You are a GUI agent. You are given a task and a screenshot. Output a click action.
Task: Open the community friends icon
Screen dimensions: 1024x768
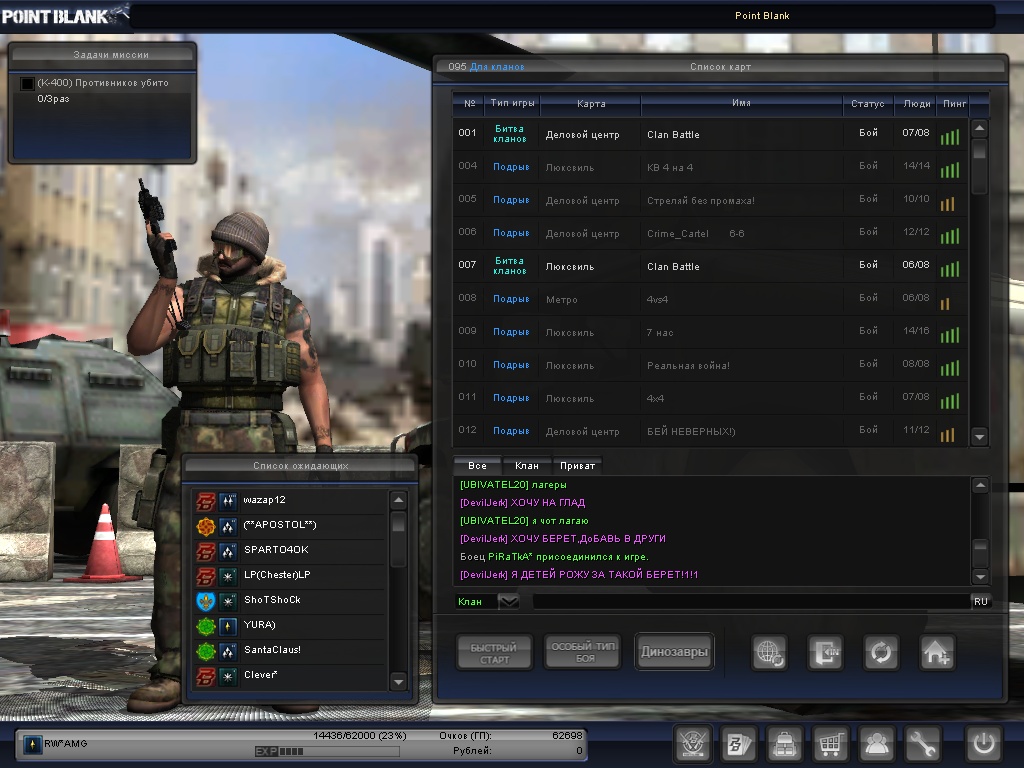coord(877,744)
